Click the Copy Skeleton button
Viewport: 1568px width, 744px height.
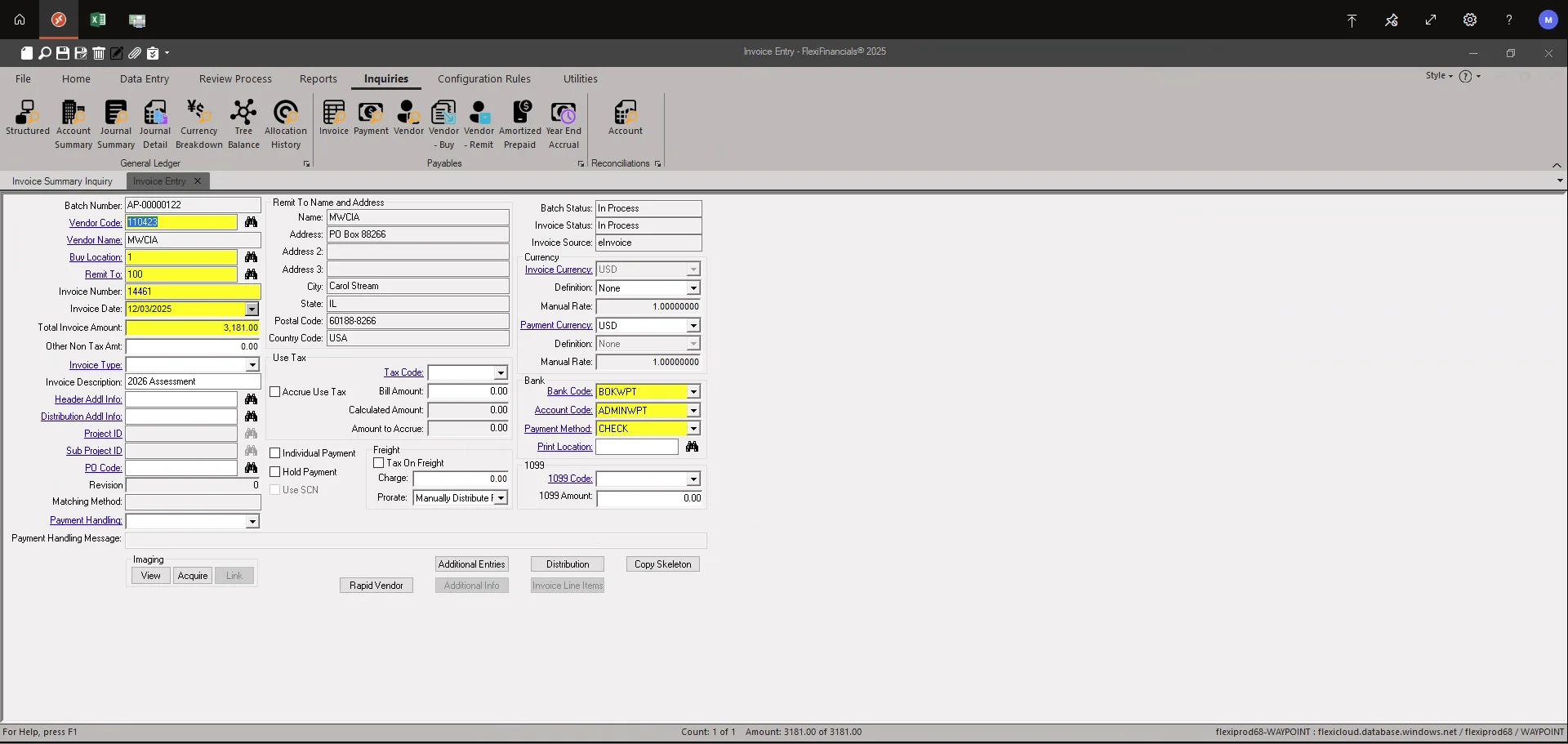point(661,564)
